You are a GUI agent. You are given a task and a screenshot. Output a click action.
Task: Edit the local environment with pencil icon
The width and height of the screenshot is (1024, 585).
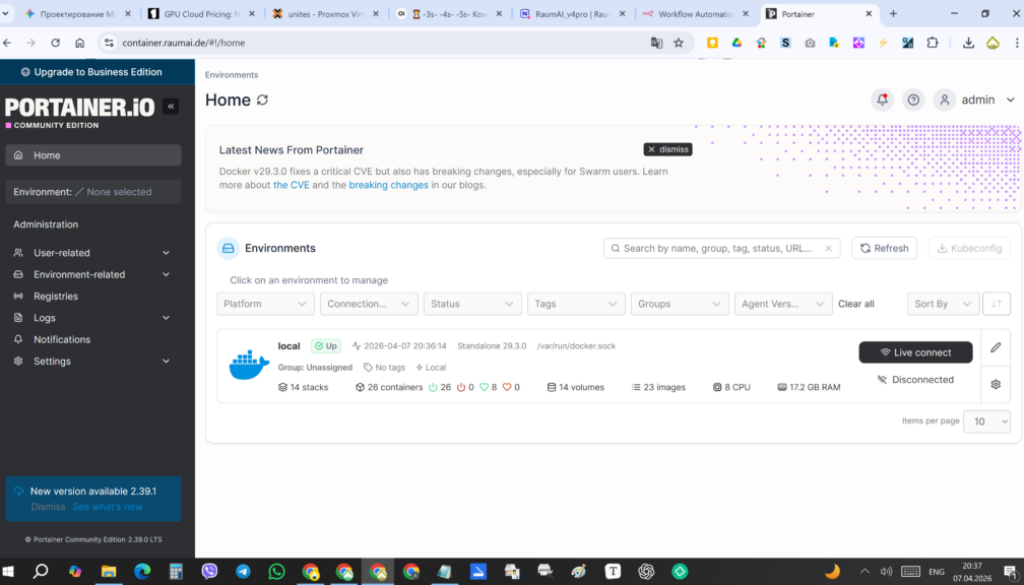coord(995,347)
